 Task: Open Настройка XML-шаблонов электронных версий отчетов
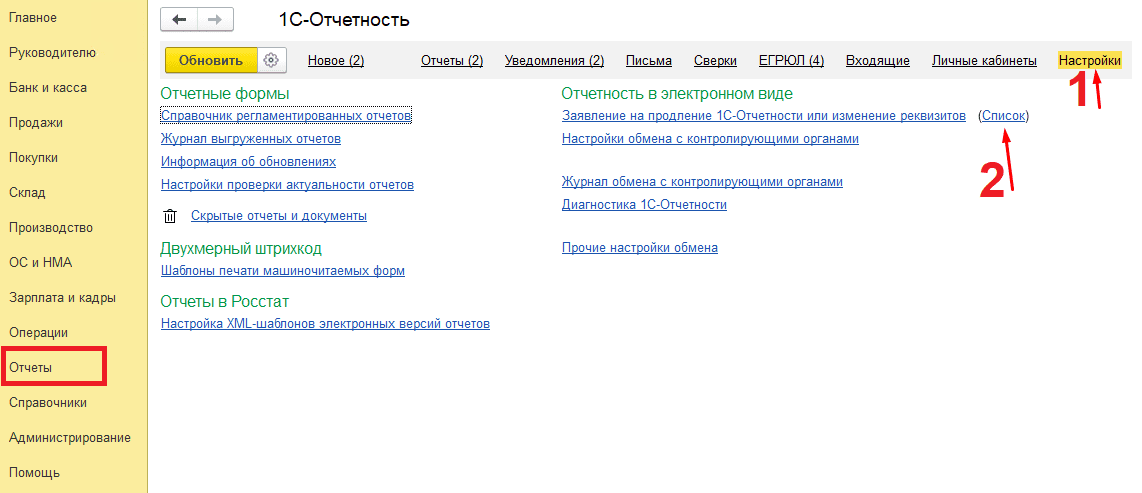pos(325,323)
